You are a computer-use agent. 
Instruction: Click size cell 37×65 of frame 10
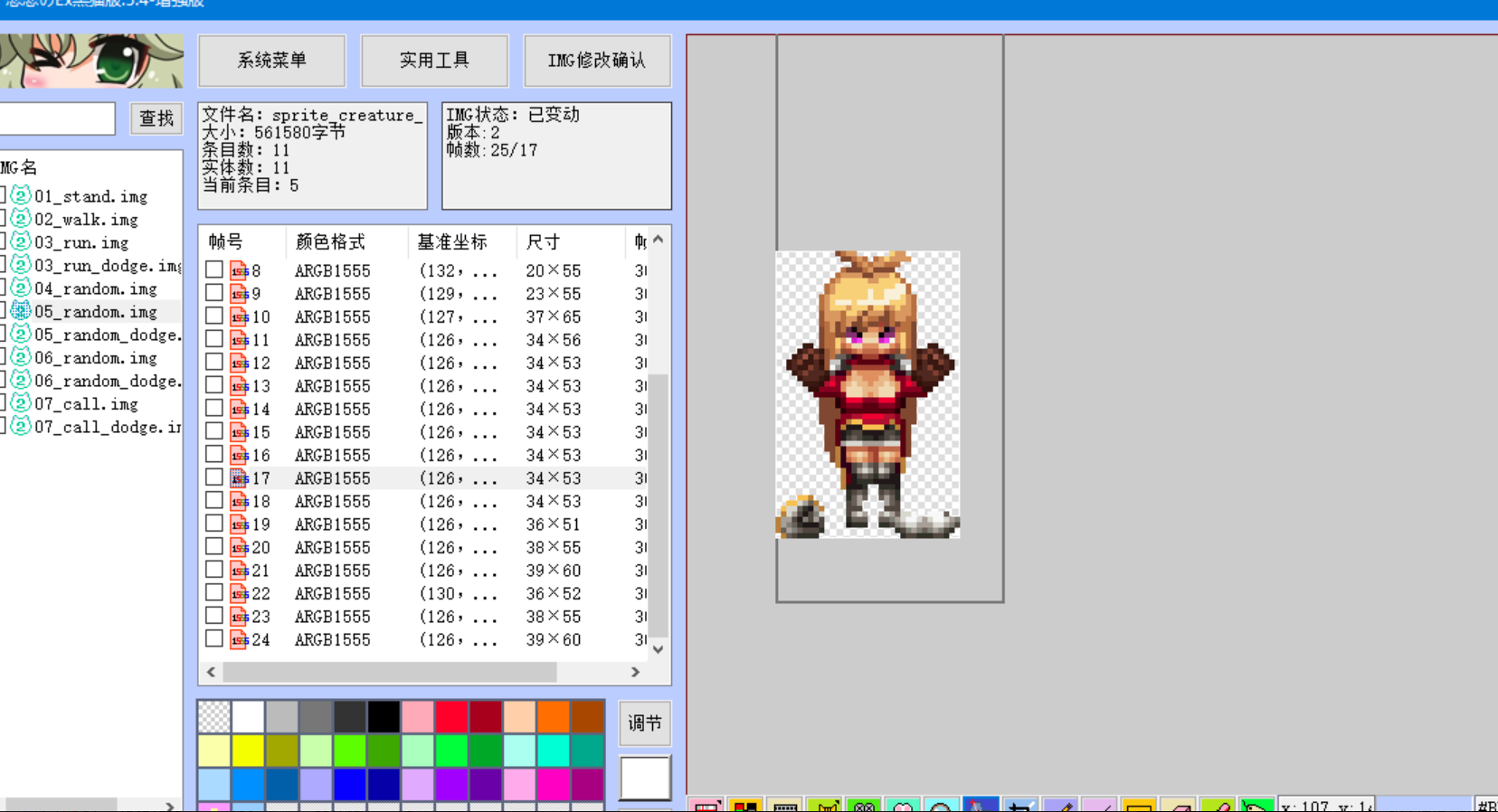tap(554, 316)
